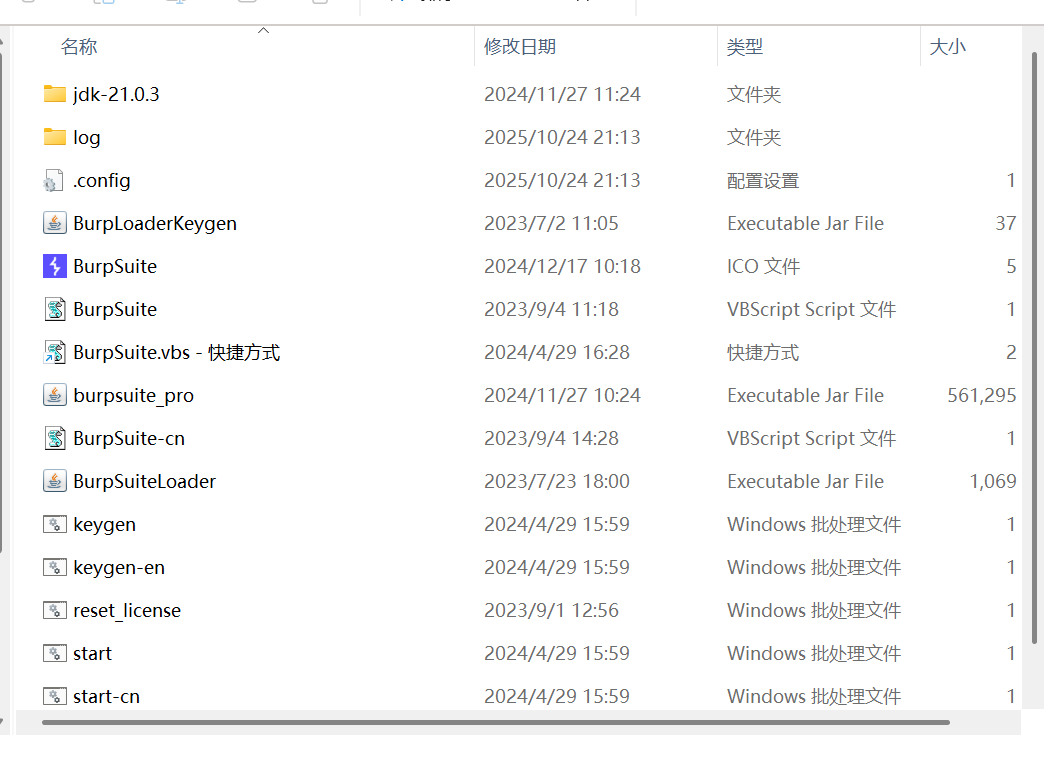
Task: Select file name BurpSuite.vbs - 快捷方式
Action: tap(176, 352)
